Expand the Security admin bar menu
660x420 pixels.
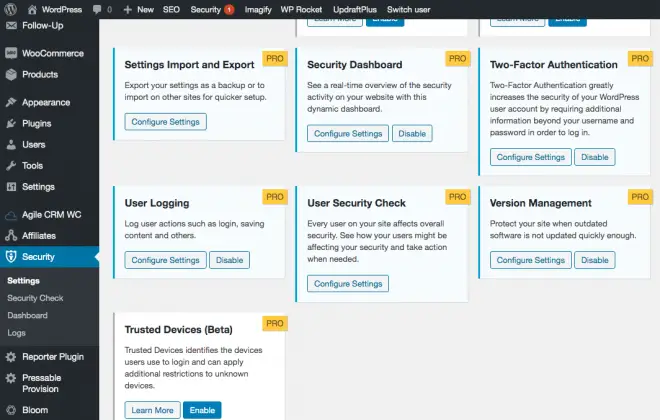click(211, 9)
